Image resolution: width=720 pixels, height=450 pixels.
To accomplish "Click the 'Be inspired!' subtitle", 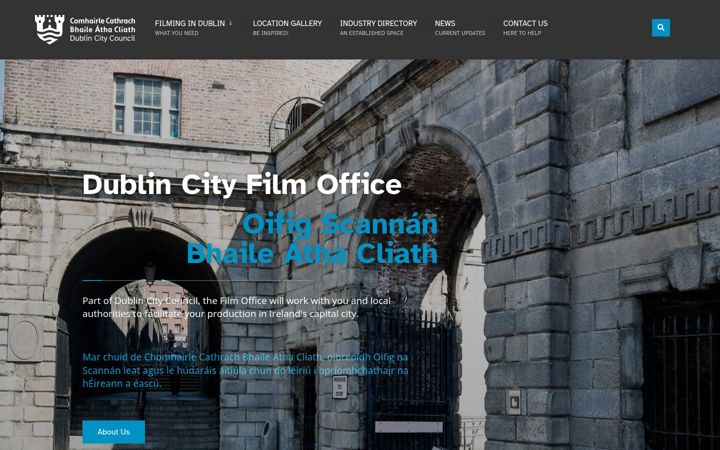I will [270, 33].
